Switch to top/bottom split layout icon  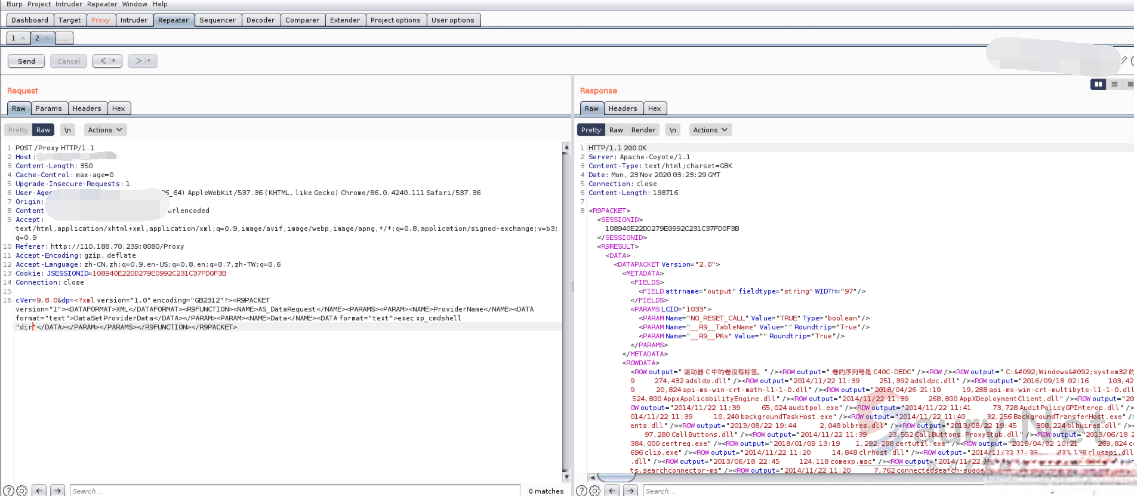coord(1113,84)
